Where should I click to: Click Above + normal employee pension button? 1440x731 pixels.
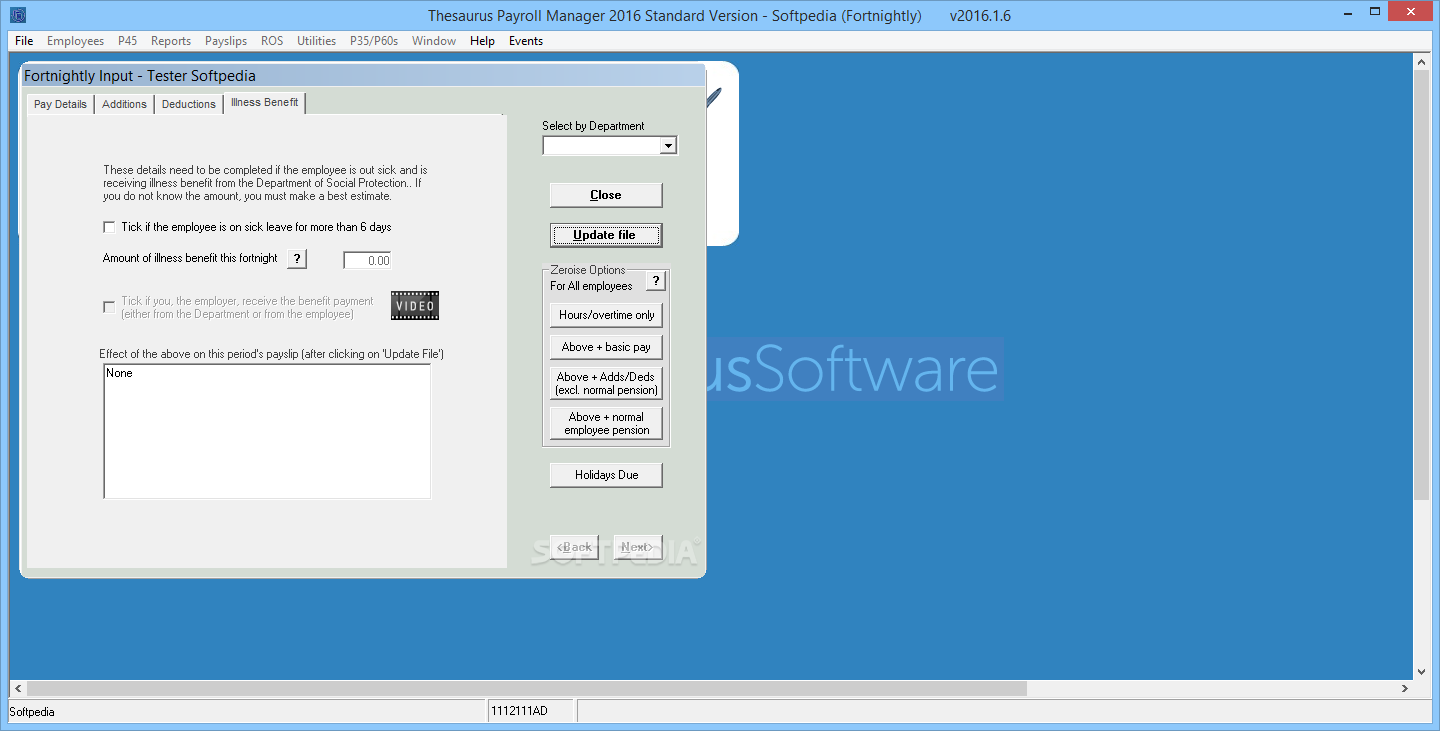(x=606, y=423)
